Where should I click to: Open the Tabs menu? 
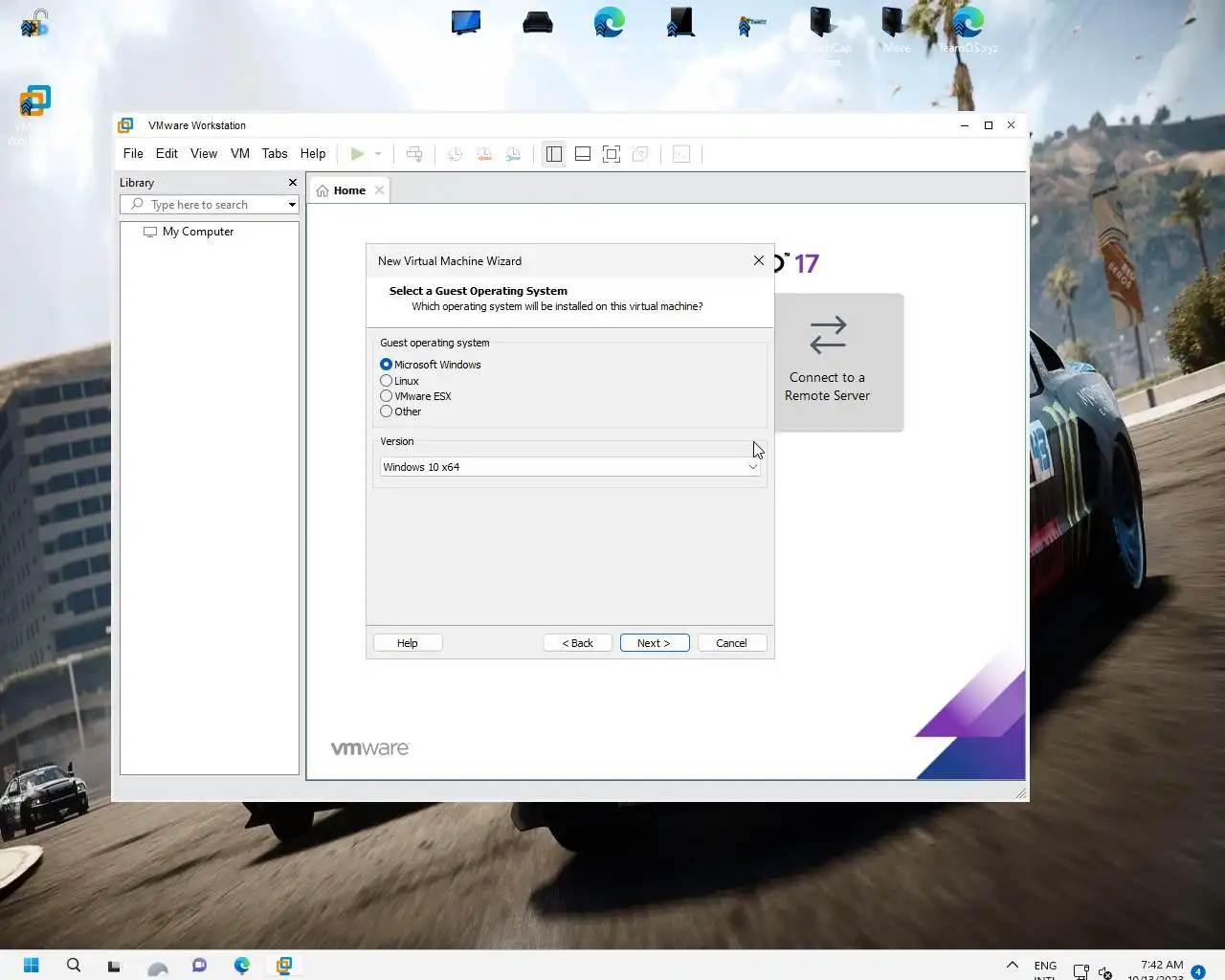coord(275,154)
